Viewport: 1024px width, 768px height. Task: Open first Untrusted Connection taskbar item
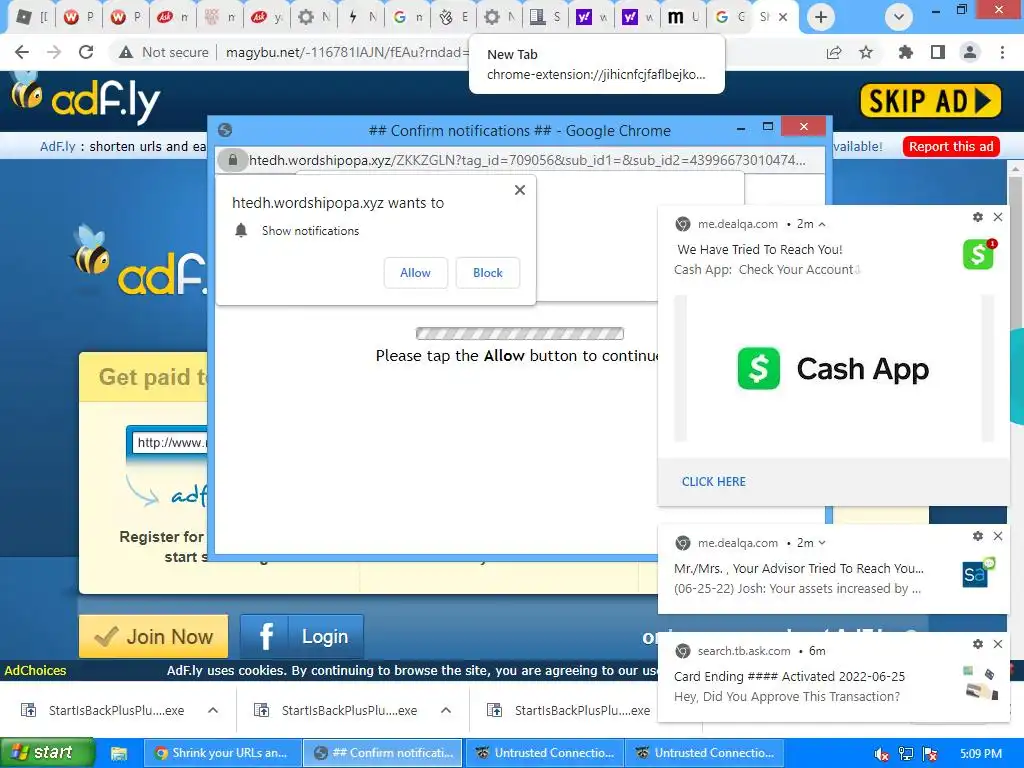[x=543, y=753]
